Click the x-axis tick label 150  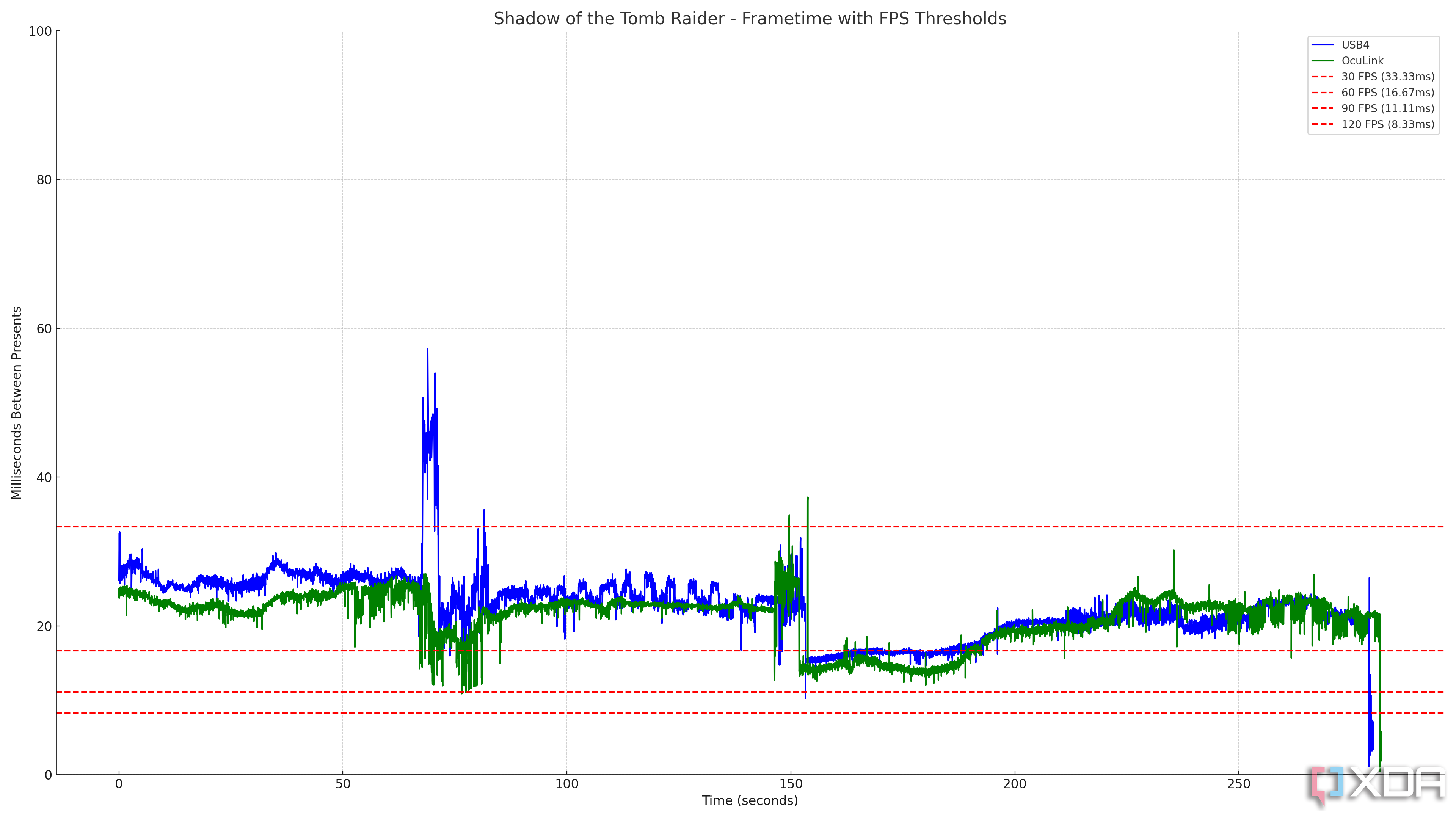(791, 784)
